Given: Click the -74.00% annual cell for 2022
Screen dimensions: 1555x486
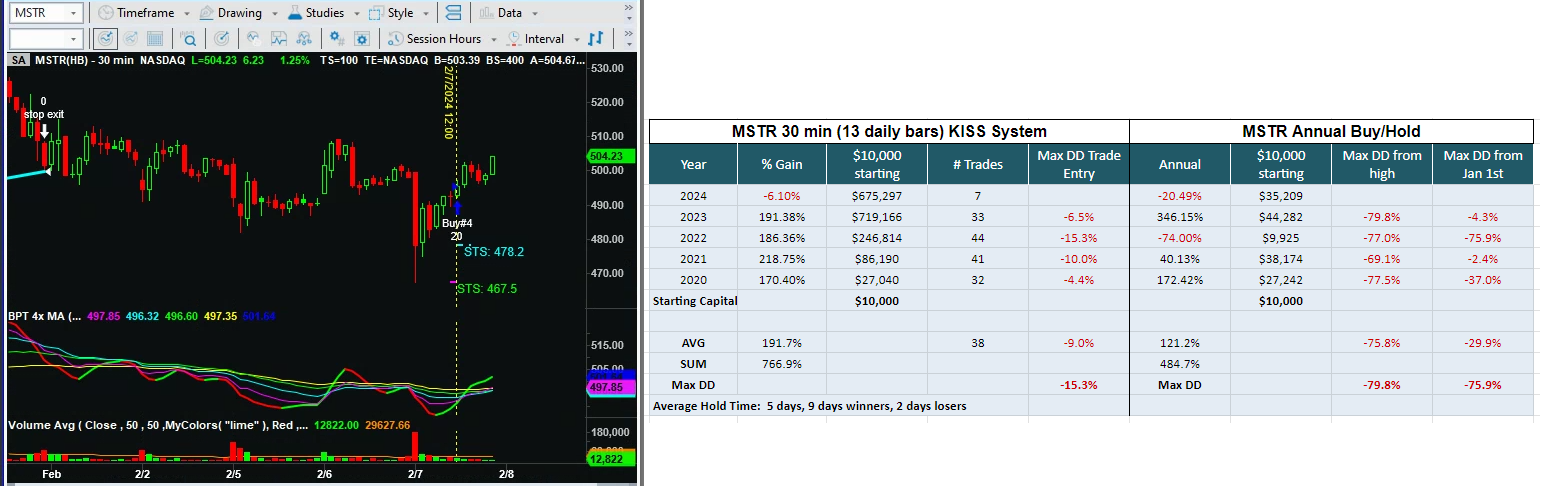Looking at the screenshot, I should 1179,238.
